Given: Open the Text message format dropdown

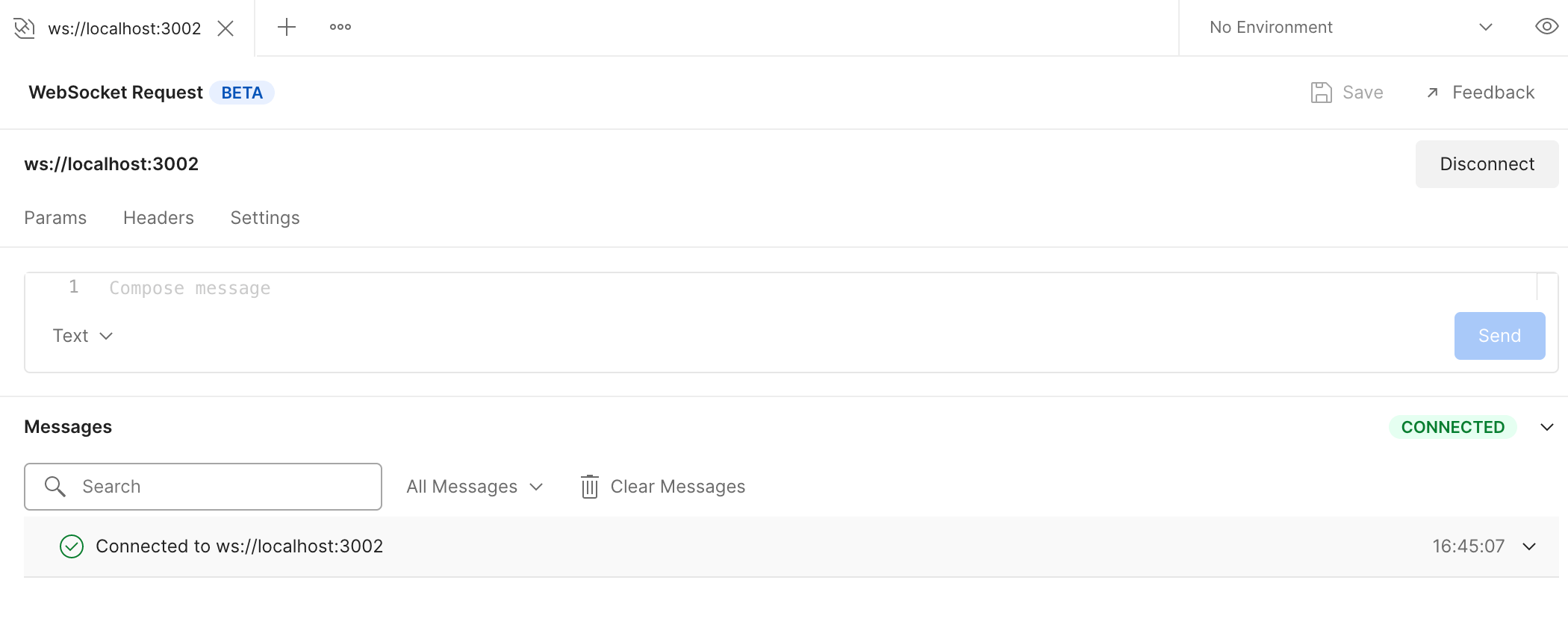Looking at the screenshot, I should click(82, 336).
